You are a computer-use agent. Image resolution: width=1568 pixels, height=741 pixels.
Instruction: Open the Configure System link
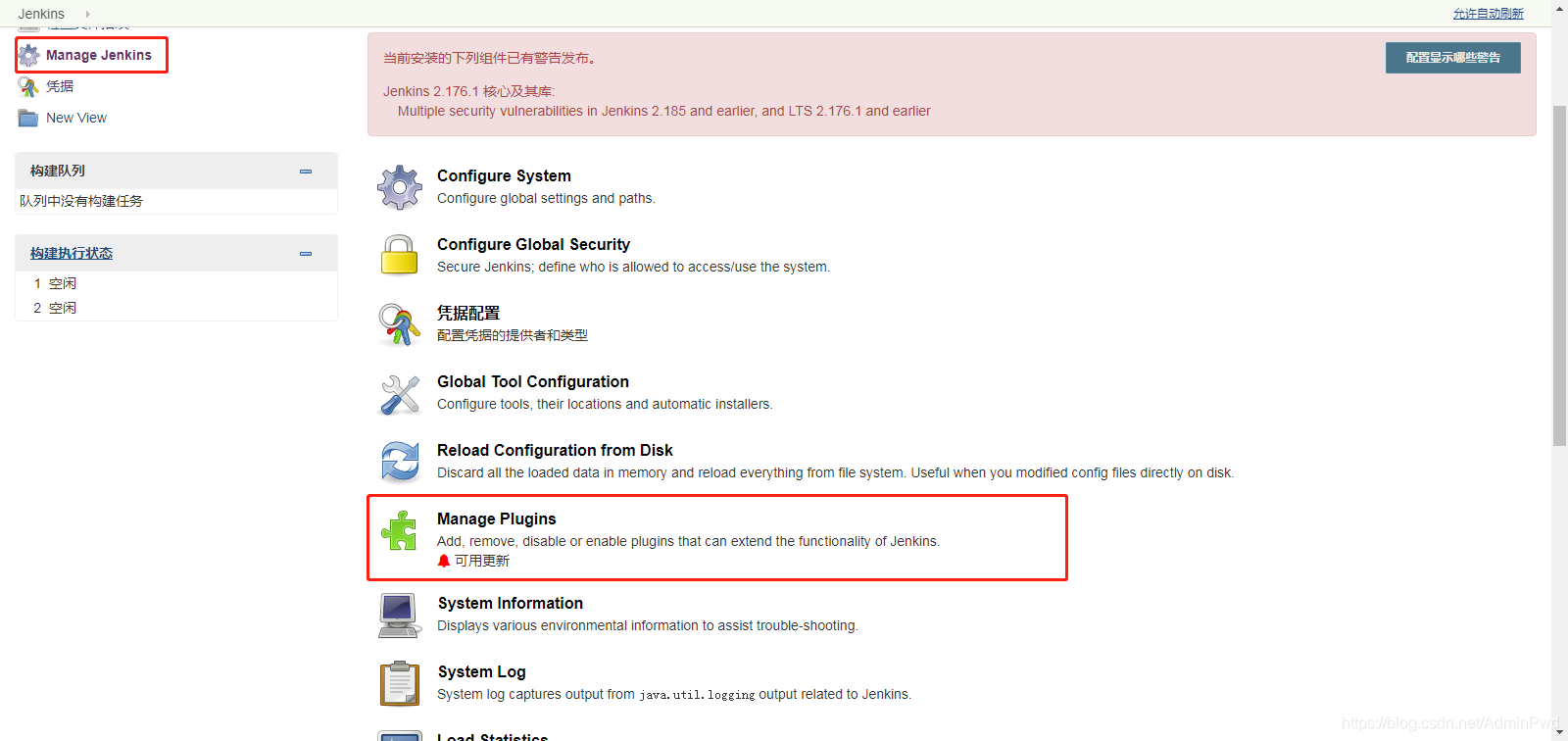[x=504, y=175]
